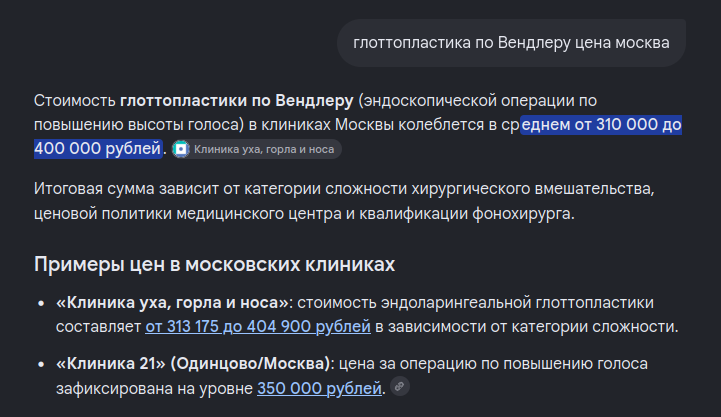Click the bullet marker before «Клиника уха, горла и носа»
The image size is (721, 417).
[41, 303]
